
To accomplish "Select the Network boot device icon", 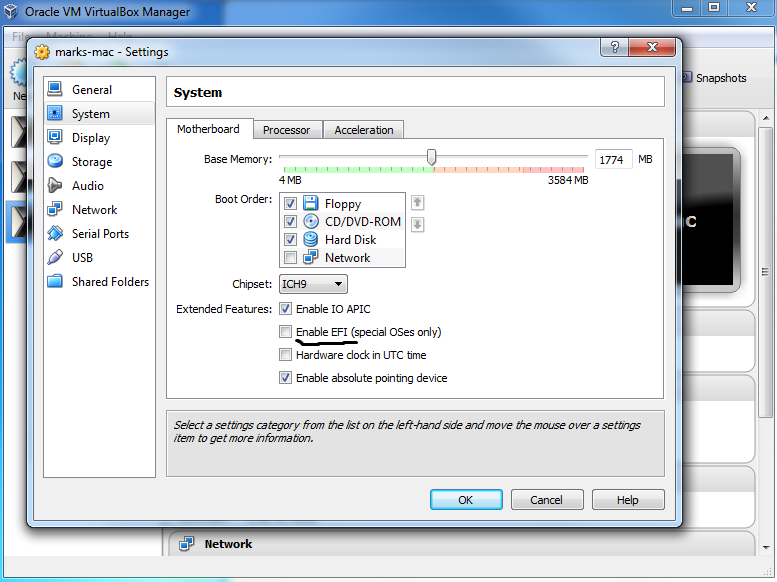I will pyautogui.click(x=311, y=257).
